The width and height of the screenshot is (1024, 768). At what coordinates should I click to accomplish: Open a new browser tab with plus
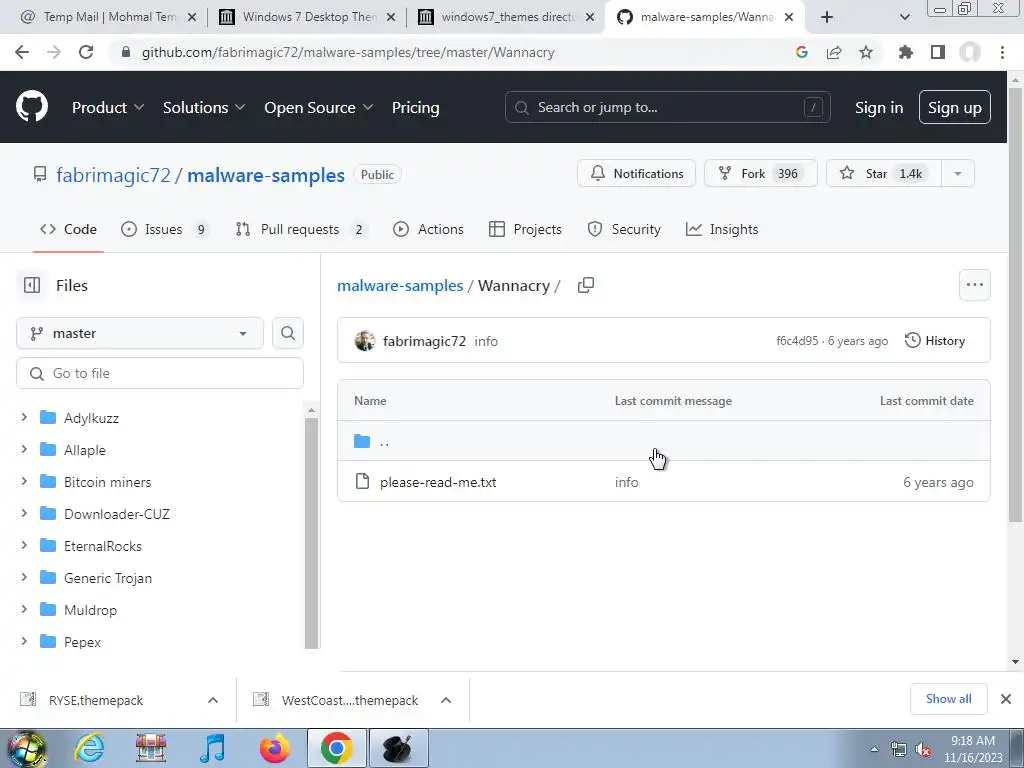(827, 17)
